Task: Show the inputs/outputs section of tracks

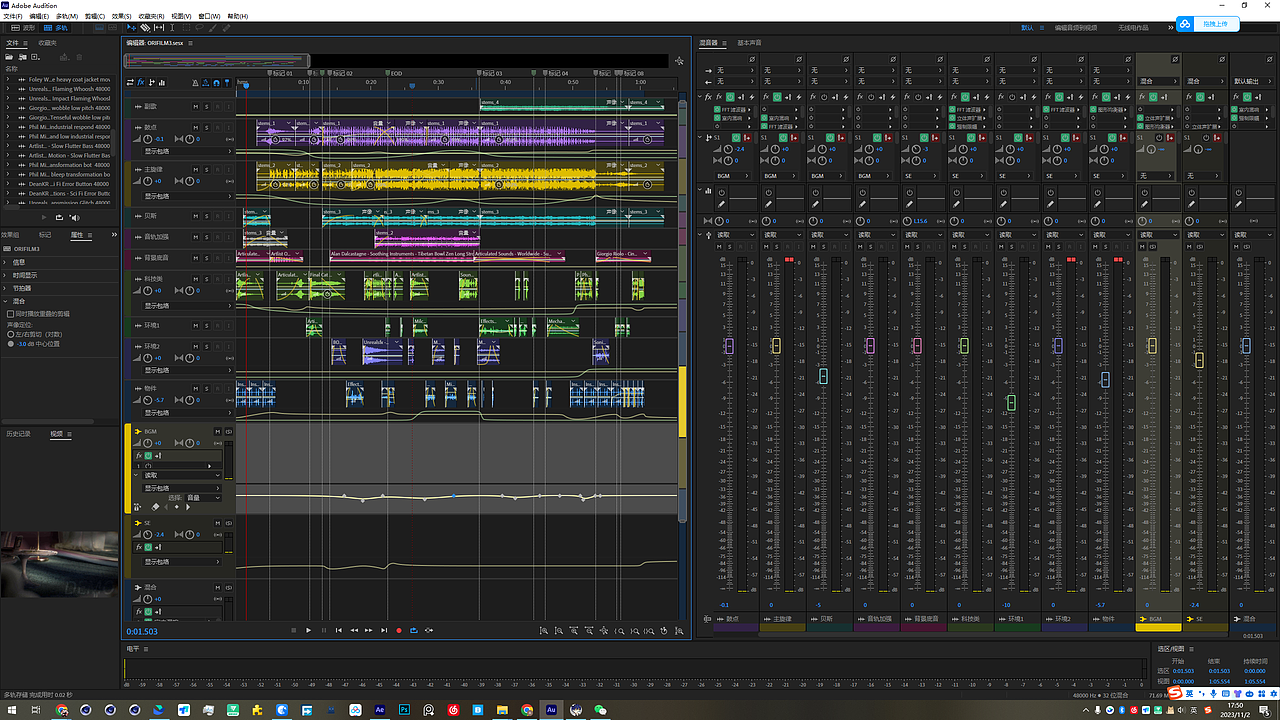Action: point(130,82)
